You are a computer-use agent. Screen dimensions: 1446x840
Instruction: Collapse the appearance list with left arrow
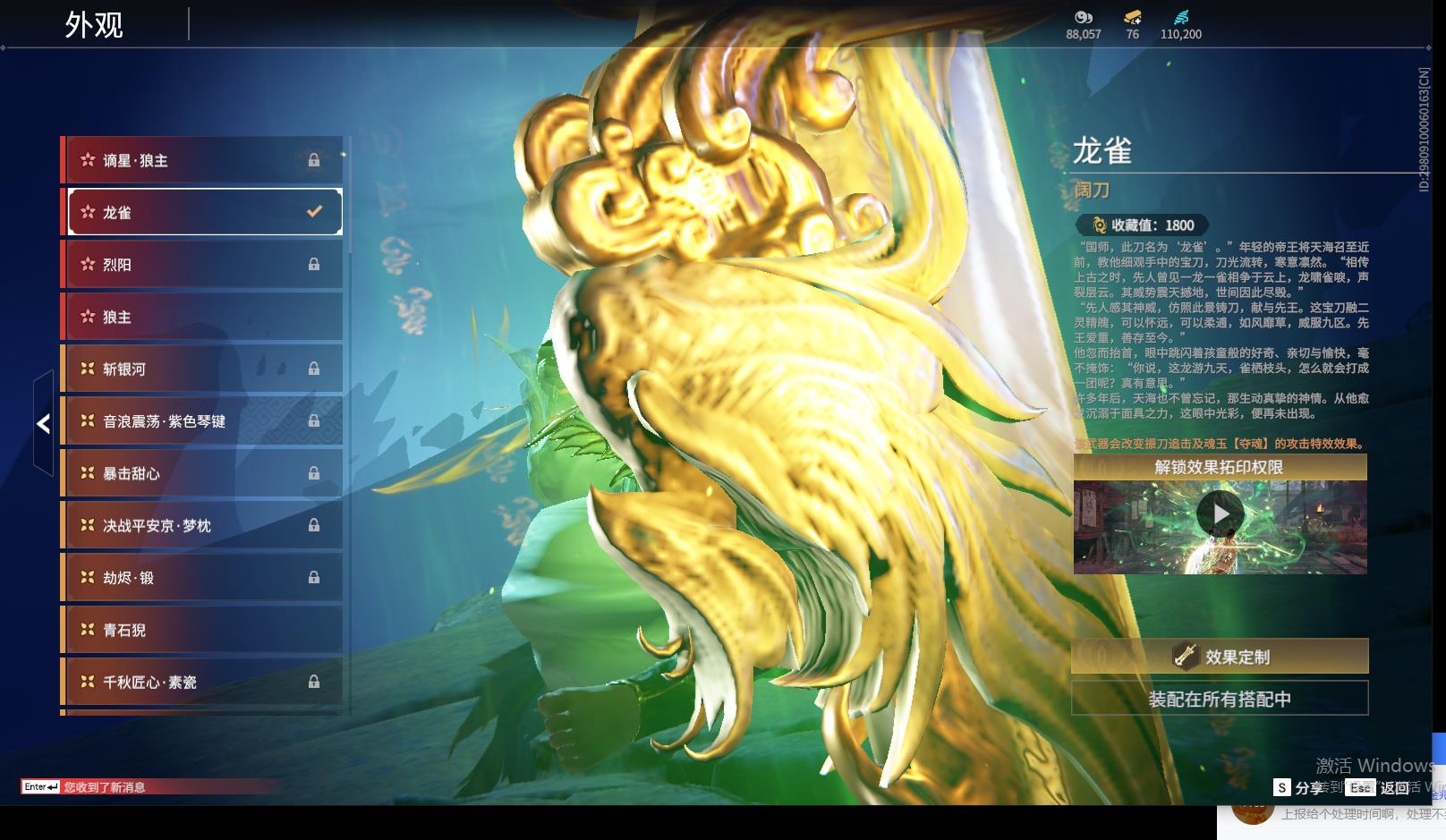tap(43, 423)
